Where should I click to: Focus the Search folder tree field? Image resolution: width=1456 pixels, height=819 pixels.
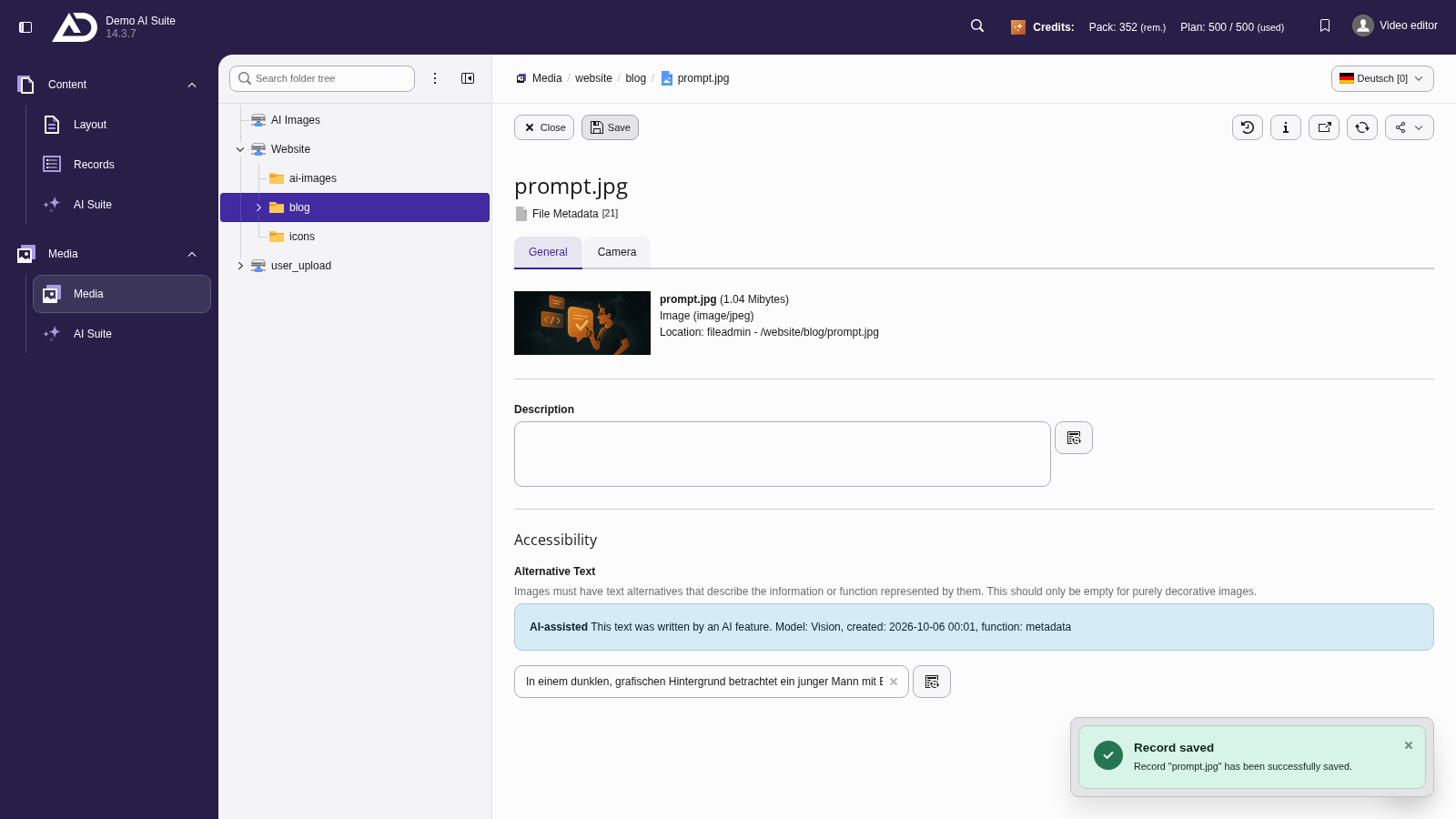pyautogui.click(x=322, y=78)
